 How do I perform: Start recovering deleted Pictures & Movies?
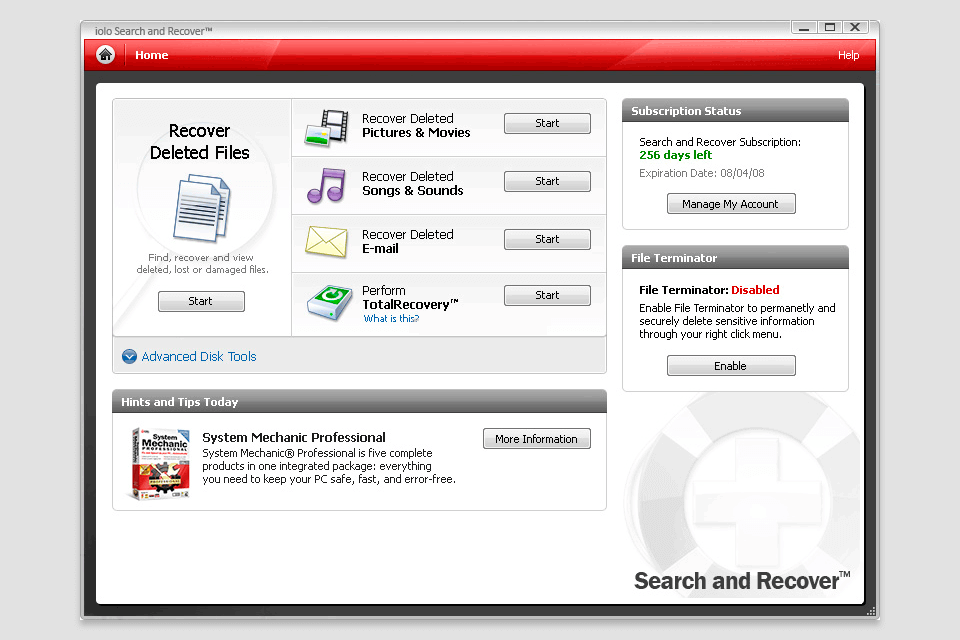547,122
